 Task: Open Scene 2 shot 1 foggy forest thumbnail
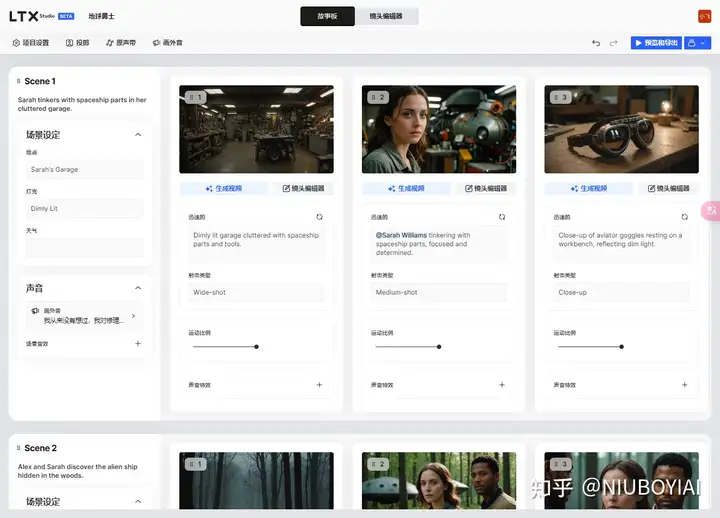256,481
